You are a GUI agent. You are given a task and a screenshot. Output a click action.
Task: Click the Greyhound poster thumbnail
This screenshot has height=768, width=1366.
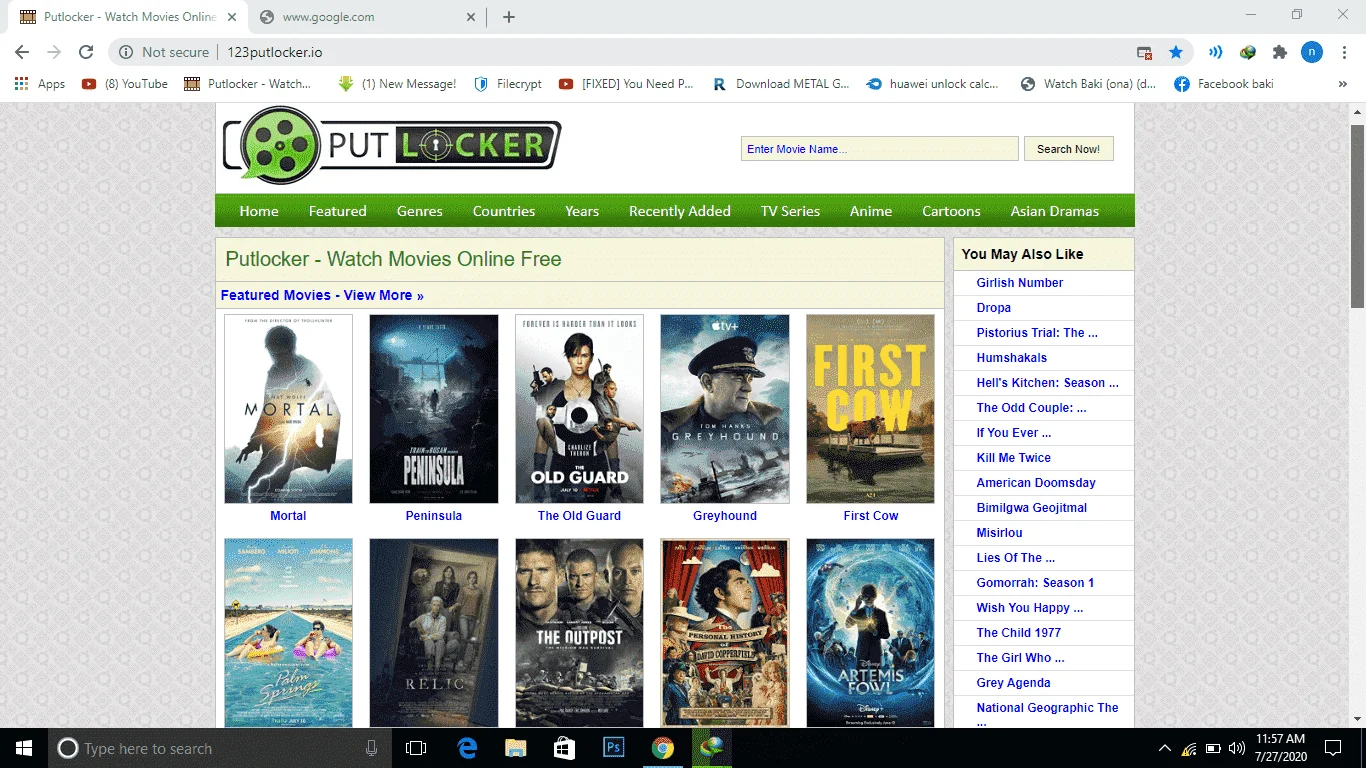(x=725, y=409)
